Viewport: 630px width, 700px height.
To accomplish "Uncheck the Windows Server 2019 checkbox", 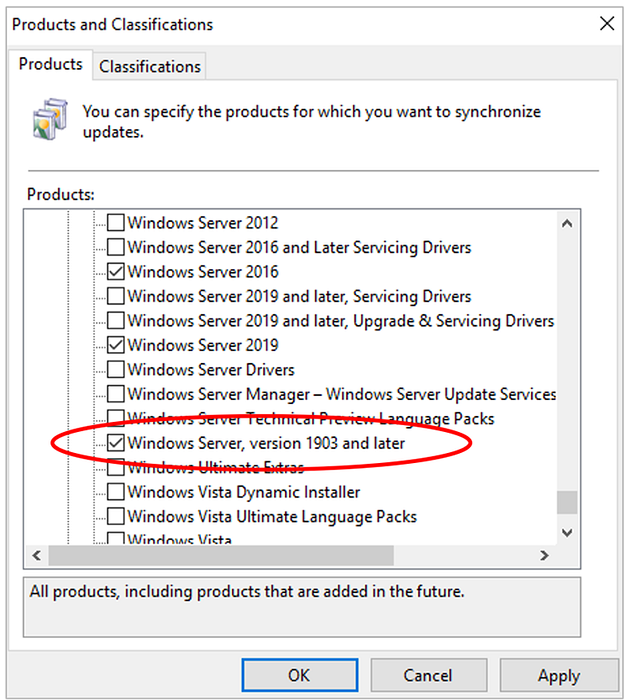I will 116,345.
